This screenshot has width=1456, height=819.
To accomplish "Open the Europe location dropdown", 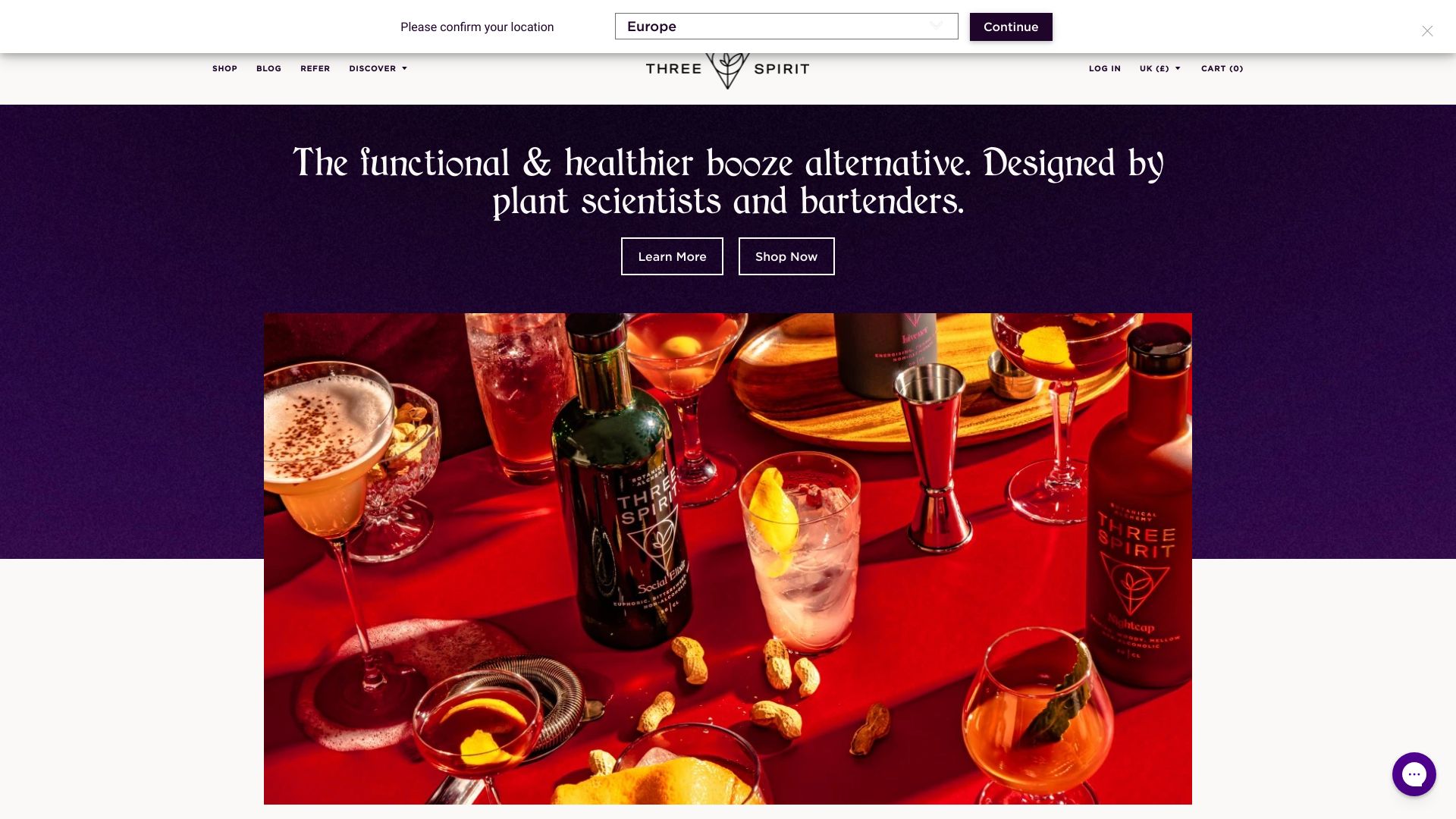I will tap(786, 27).
